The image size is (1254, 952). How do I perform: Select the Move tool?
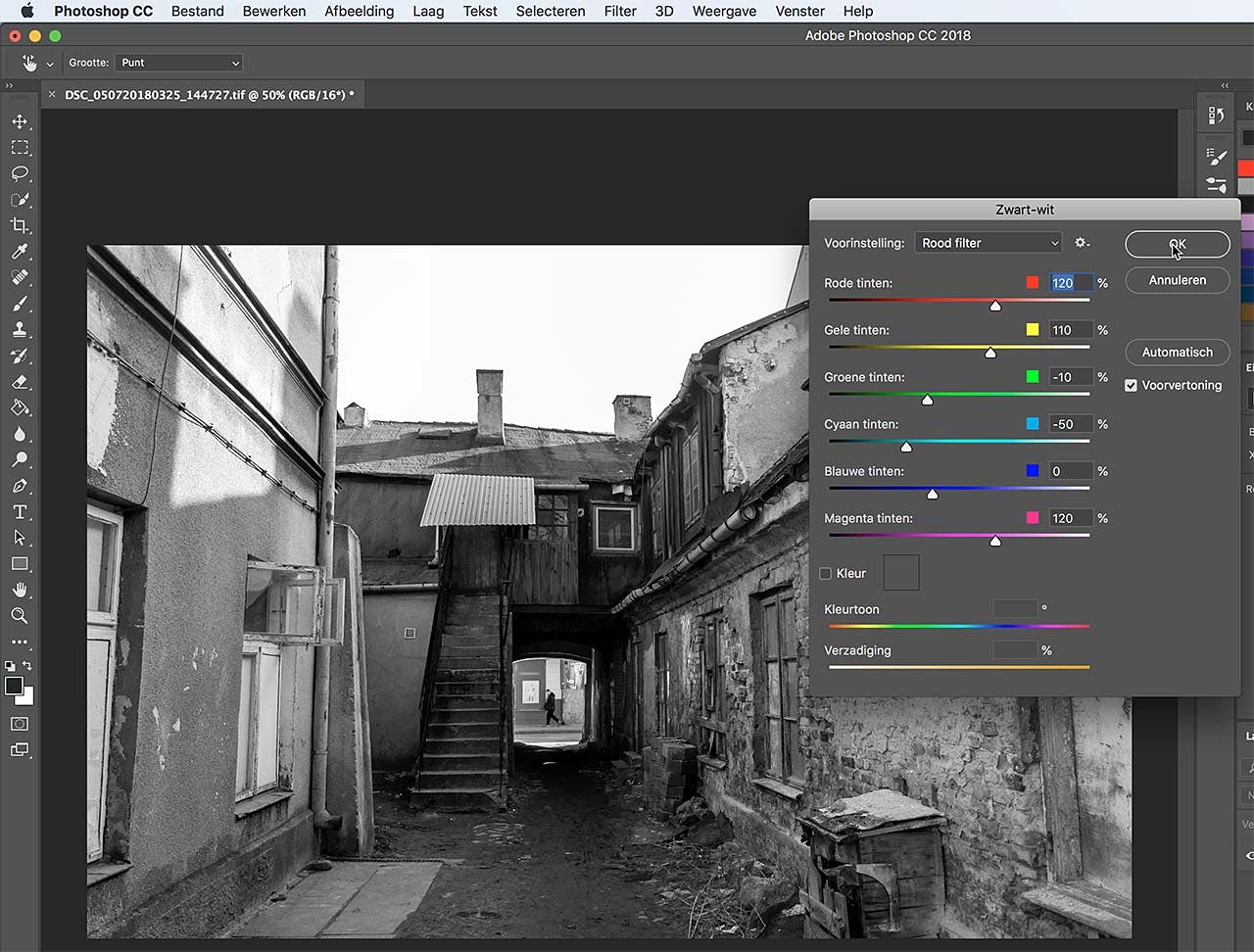tap(20, 121)
